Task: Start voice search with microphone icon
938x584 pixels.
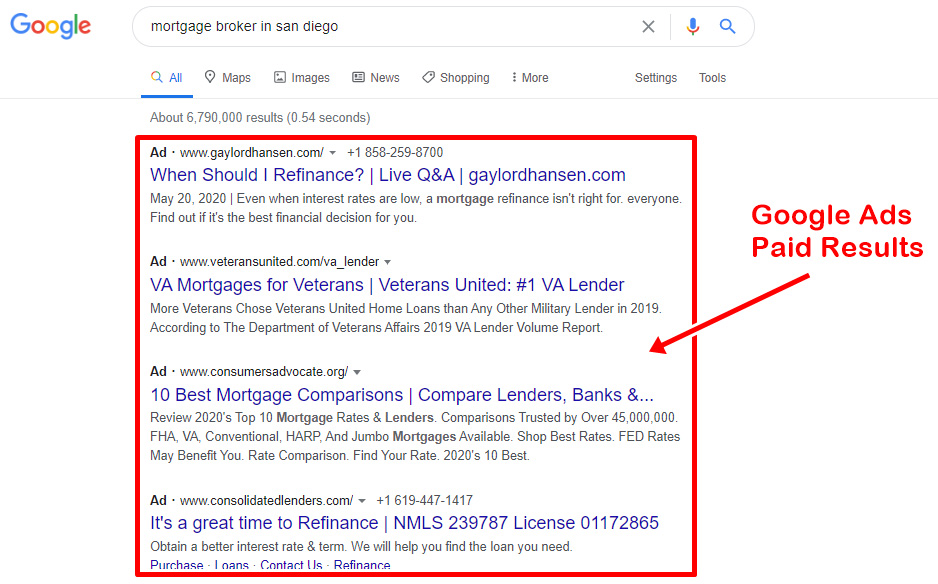Action: [x=693, y=26]
